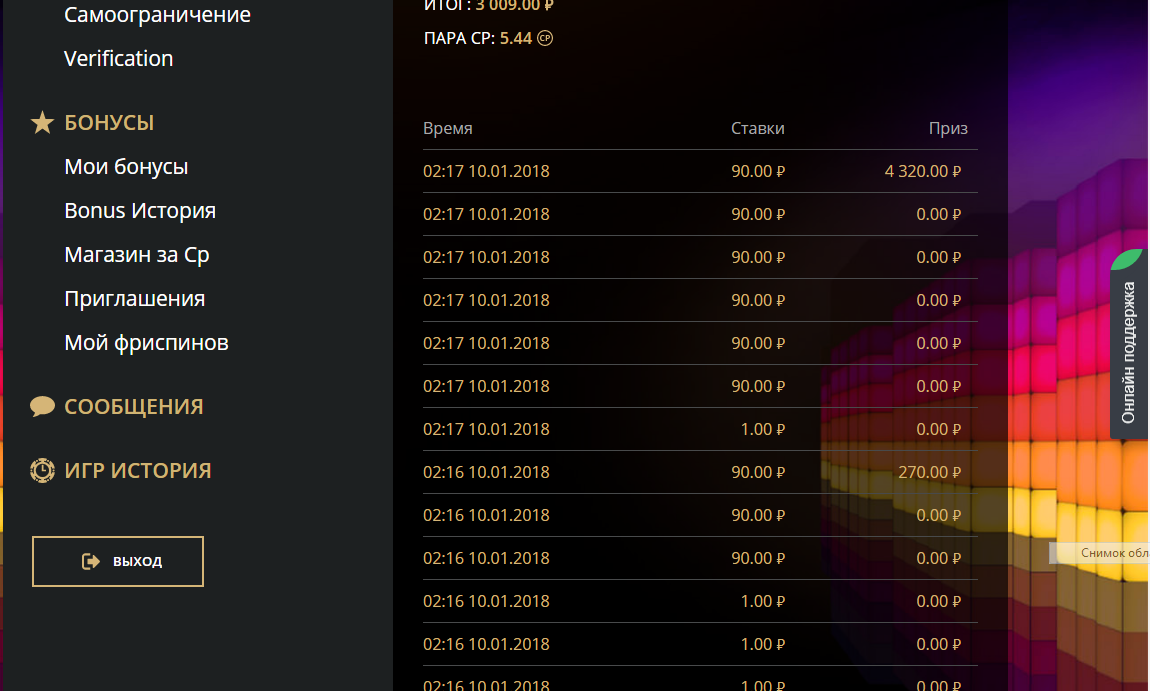
Task: Click the CP coin icon next to 5.44
Action: 545,39
